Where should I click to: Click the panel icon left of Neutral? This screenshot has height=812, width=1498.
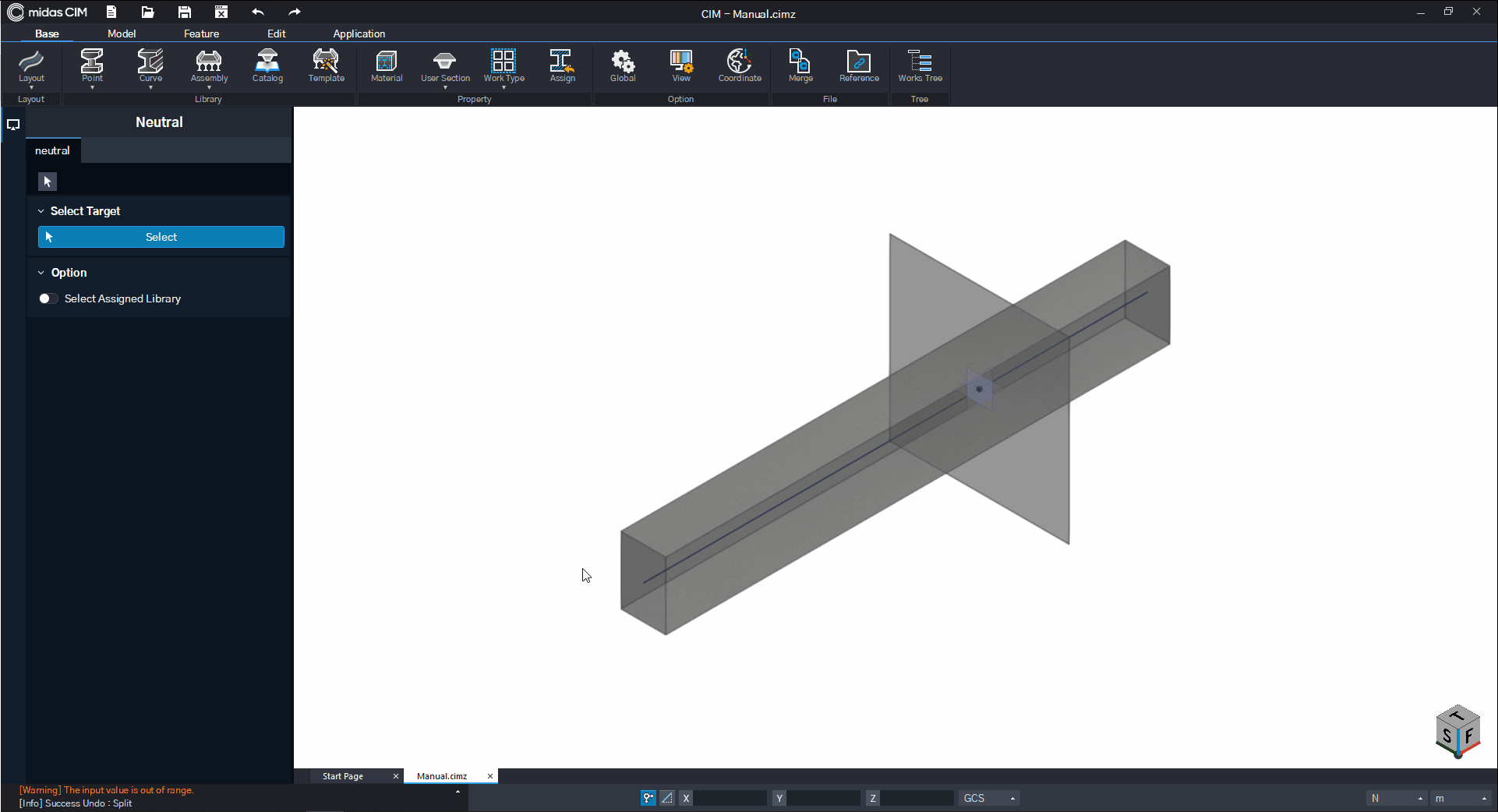pos(13,124)
